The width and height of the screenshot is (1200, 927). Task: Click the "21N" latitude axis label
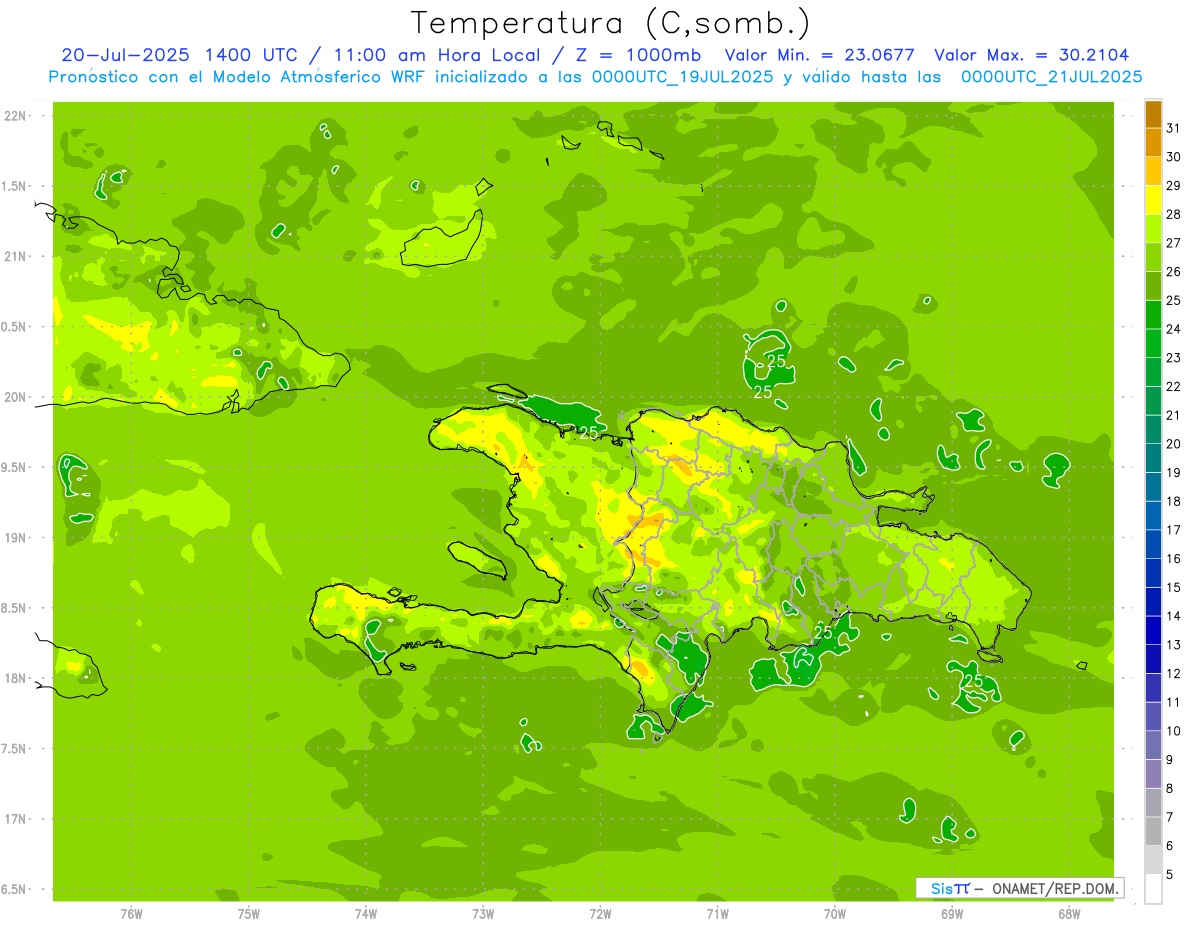tap(15, 256)
